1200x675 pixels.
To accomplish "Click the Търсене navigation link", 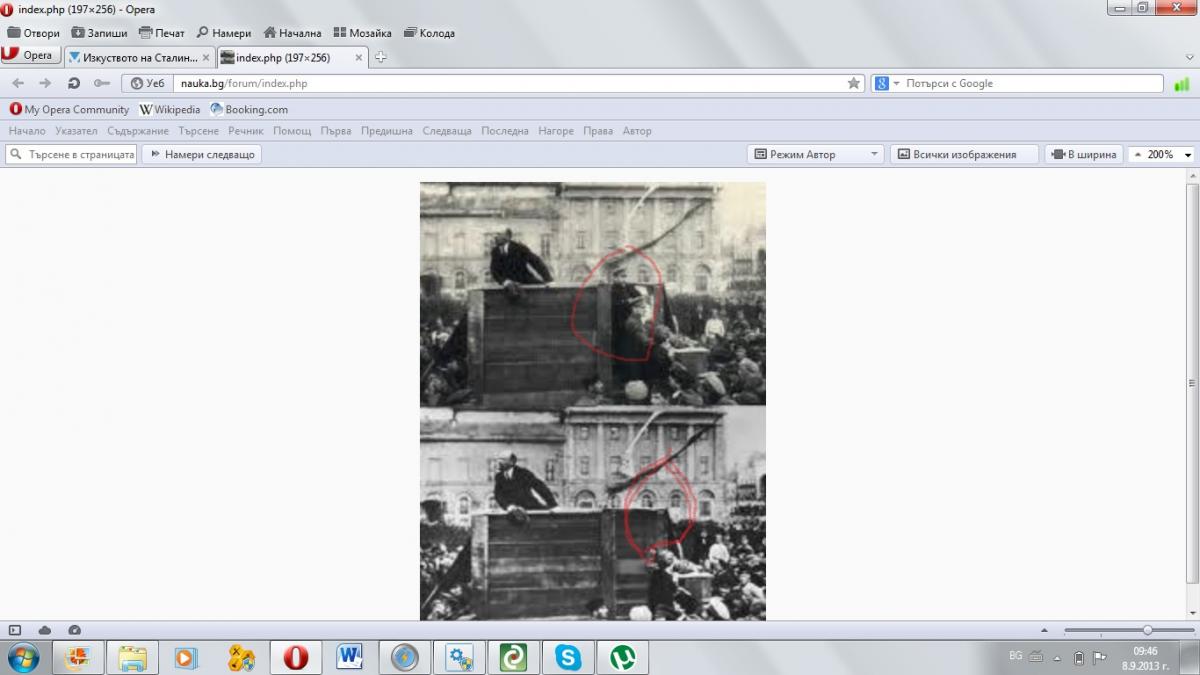I will pyautogui.click(x=198, y=131).
